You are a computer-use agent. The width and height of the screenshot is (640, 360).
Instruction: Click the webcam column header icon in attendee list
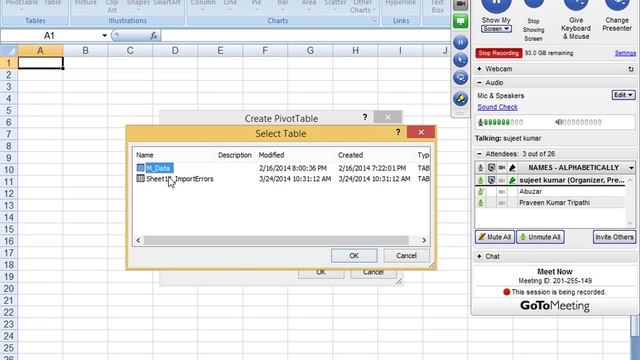502,168
